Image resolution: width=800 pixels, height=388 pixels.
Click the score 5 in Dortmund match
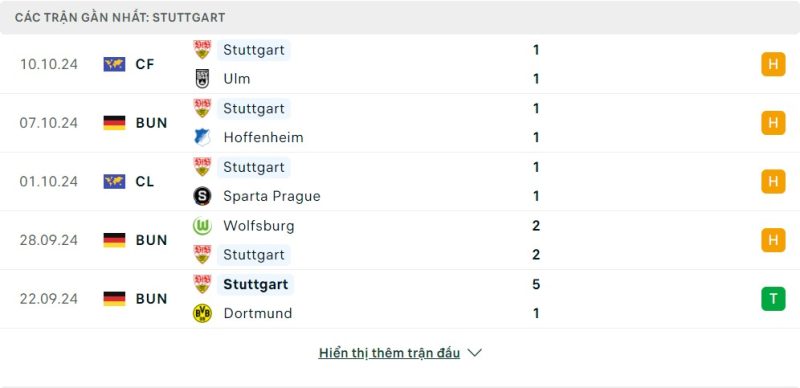tap(536, 284)
